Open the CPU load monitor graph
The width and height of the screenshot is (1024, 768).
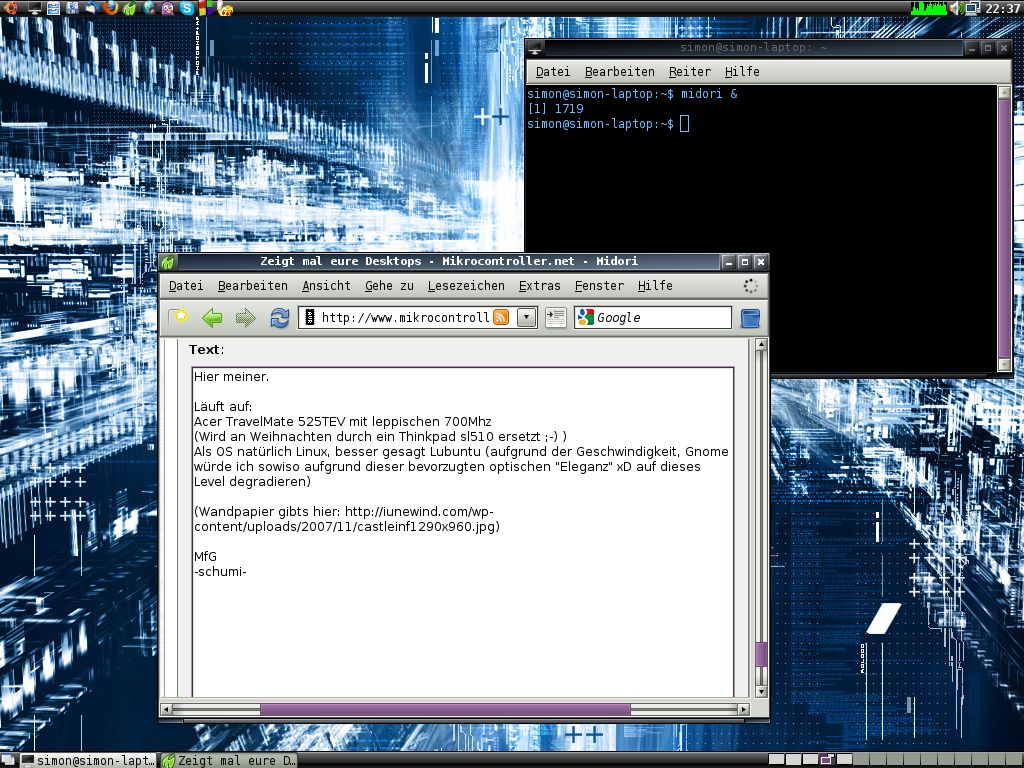point(928,8)
